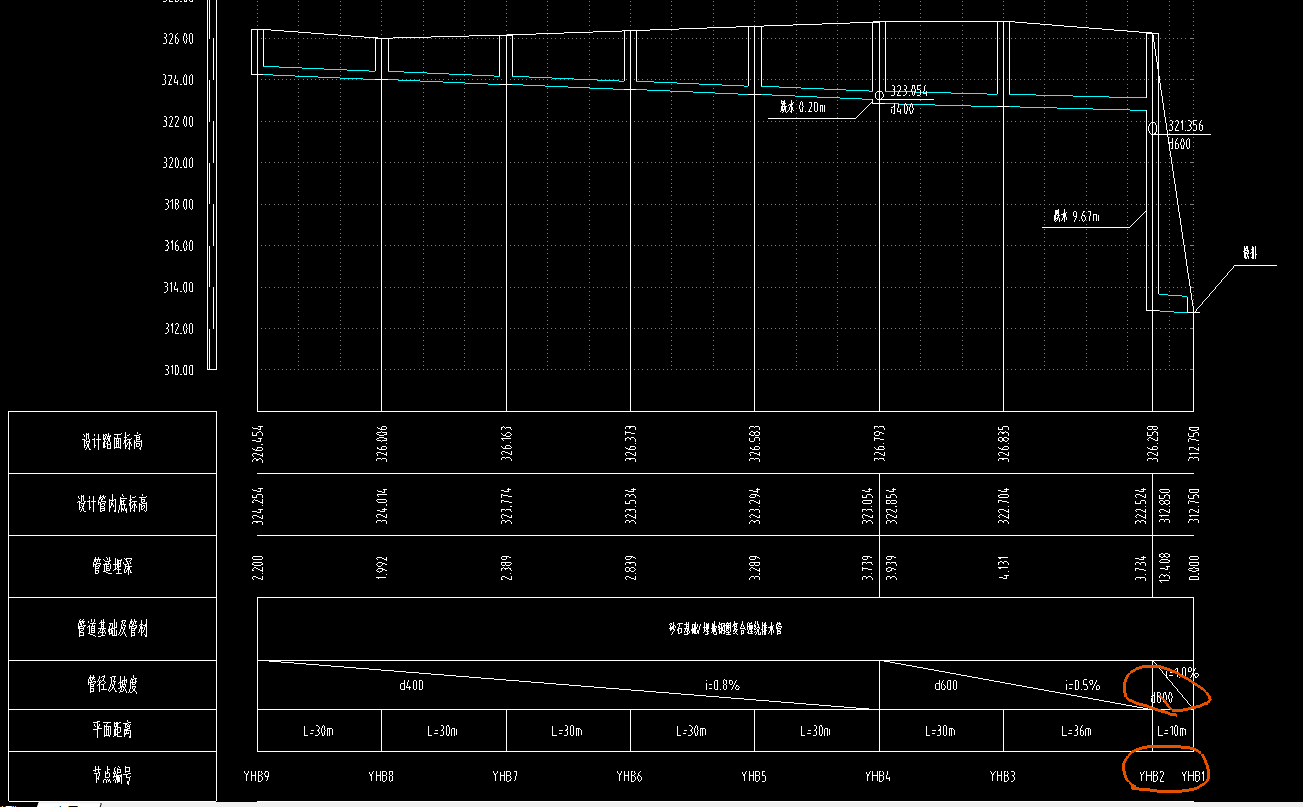Viewport: 1303px width, 807px height.
Task: Click the d800 pipe diameter text
Action: (x=1163, y=697)
